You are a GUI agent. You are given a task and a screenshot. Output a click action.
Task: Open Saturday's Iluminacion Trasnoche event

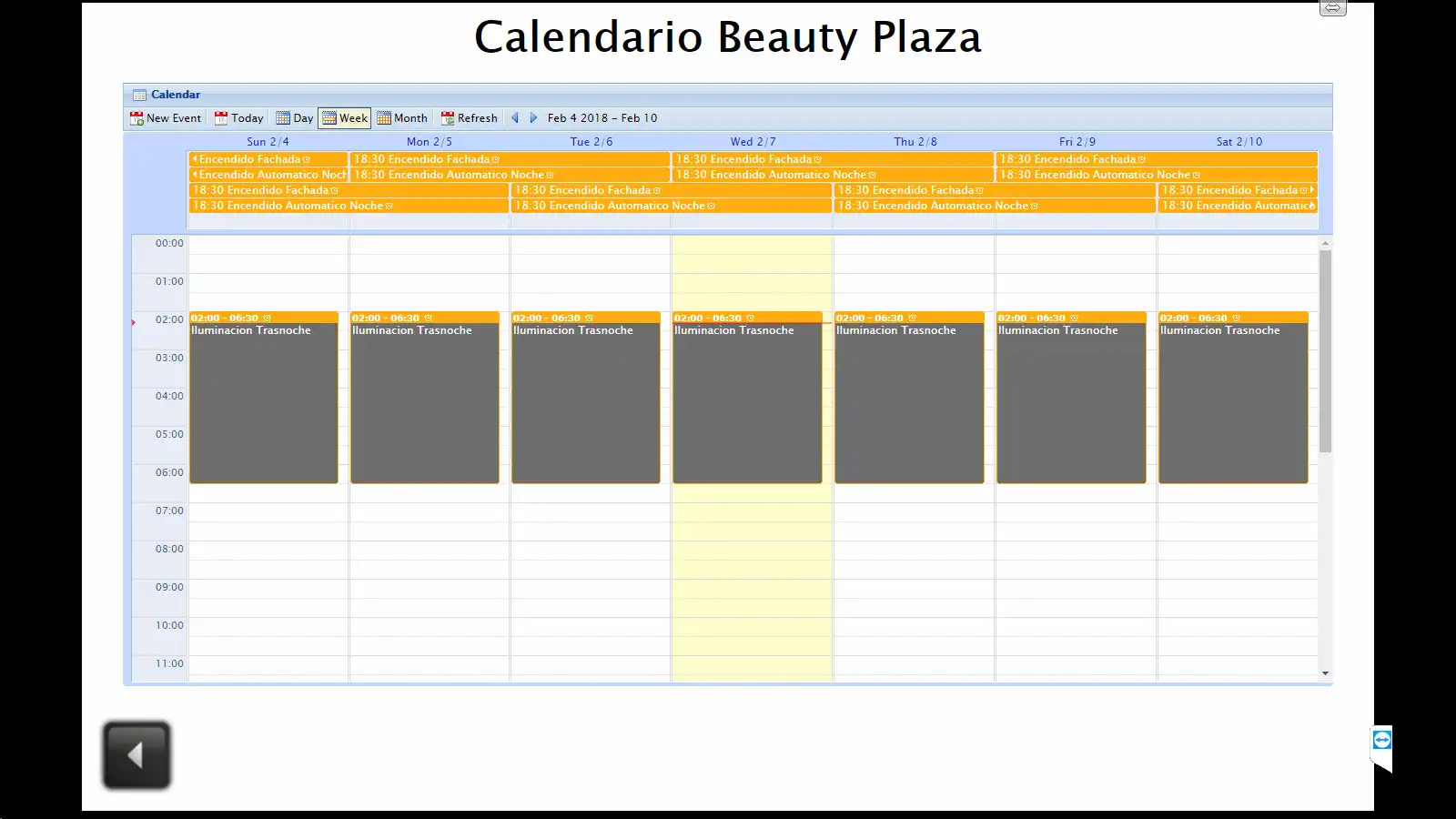tap(1232, 400)
